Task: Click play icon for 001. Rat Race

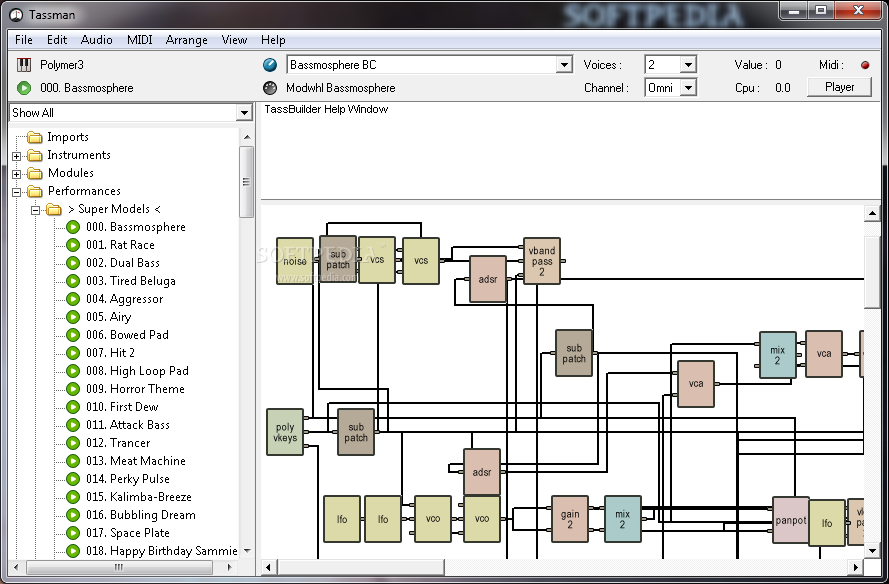Action: [x=73, y=245]
